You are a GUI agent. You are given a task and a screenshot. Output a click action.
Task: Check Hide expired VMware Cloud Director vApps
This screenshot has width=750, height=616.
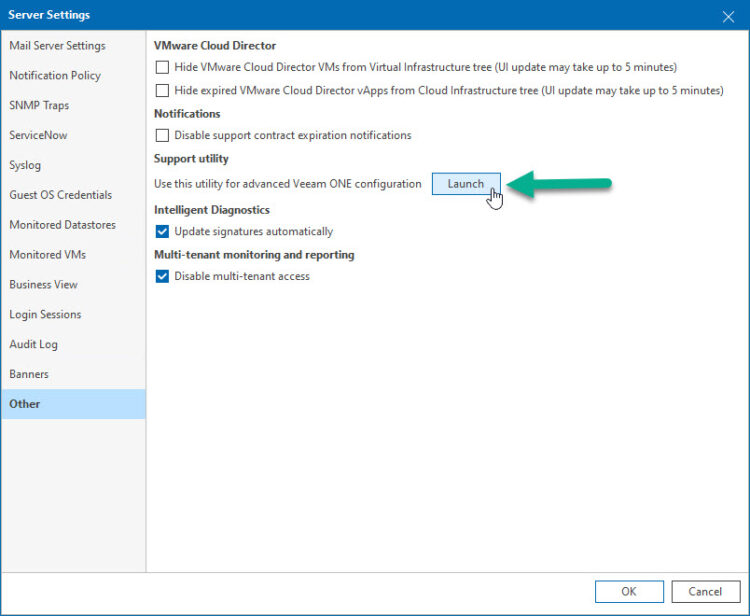[x=163, y=90]
